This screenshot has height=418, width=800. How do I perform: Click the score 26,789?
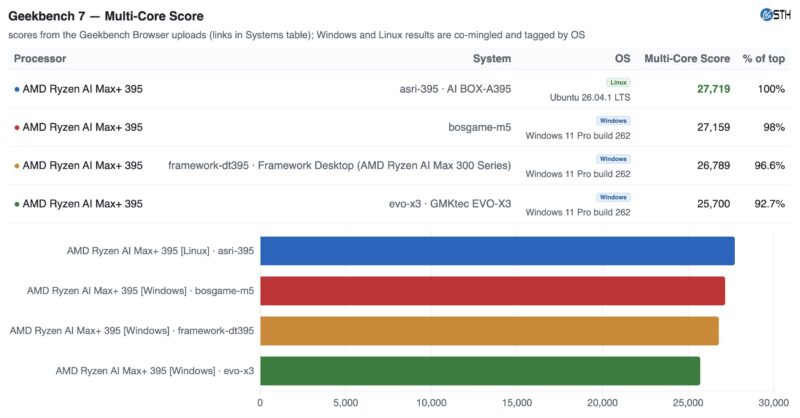pyautogui.click(x=714, y=165)
